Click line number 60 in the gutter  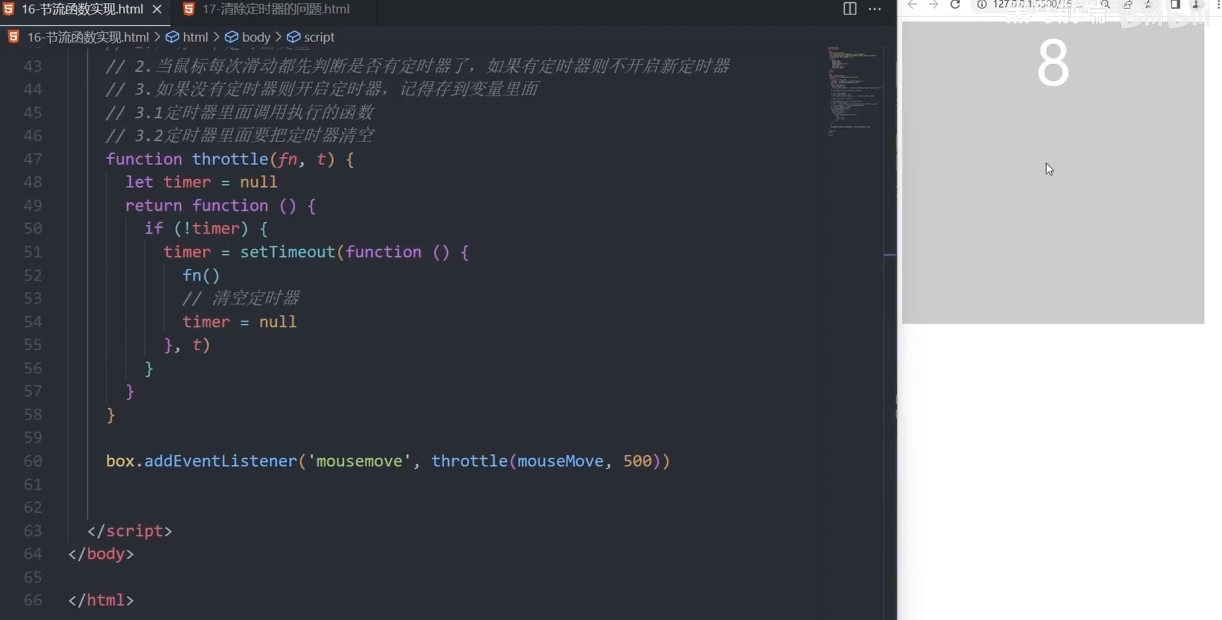(32, 461)
